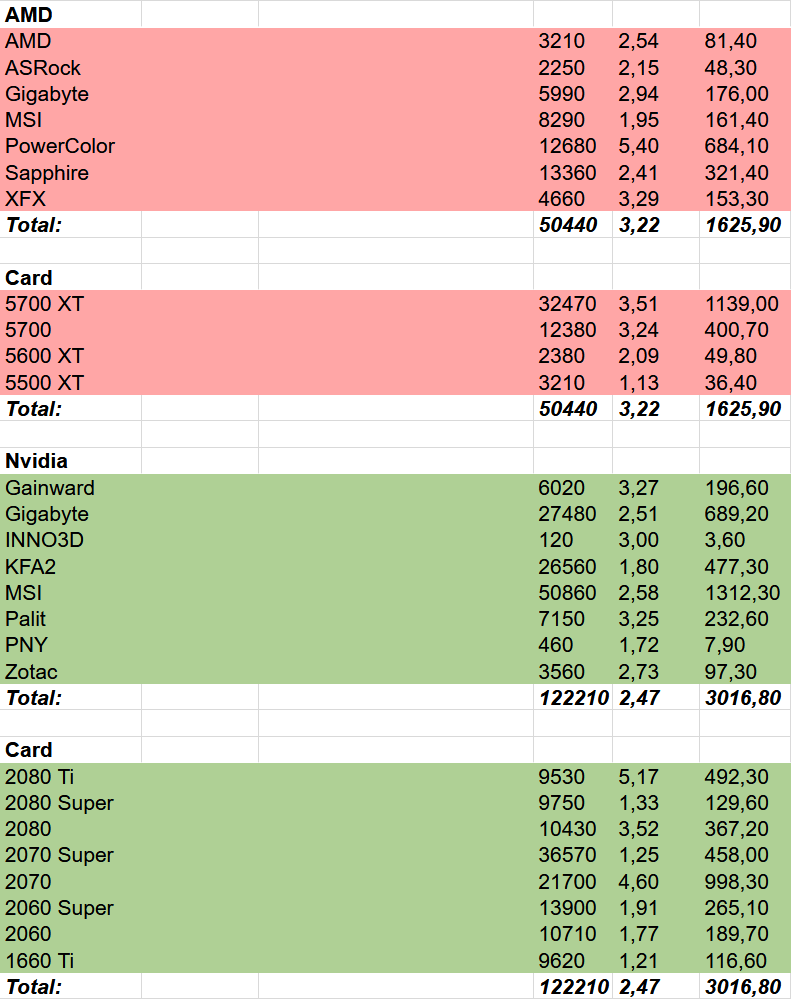Select the ASRock cell
Image resolution: width=791 pixels, height=999 pixels.
point(43,68)
